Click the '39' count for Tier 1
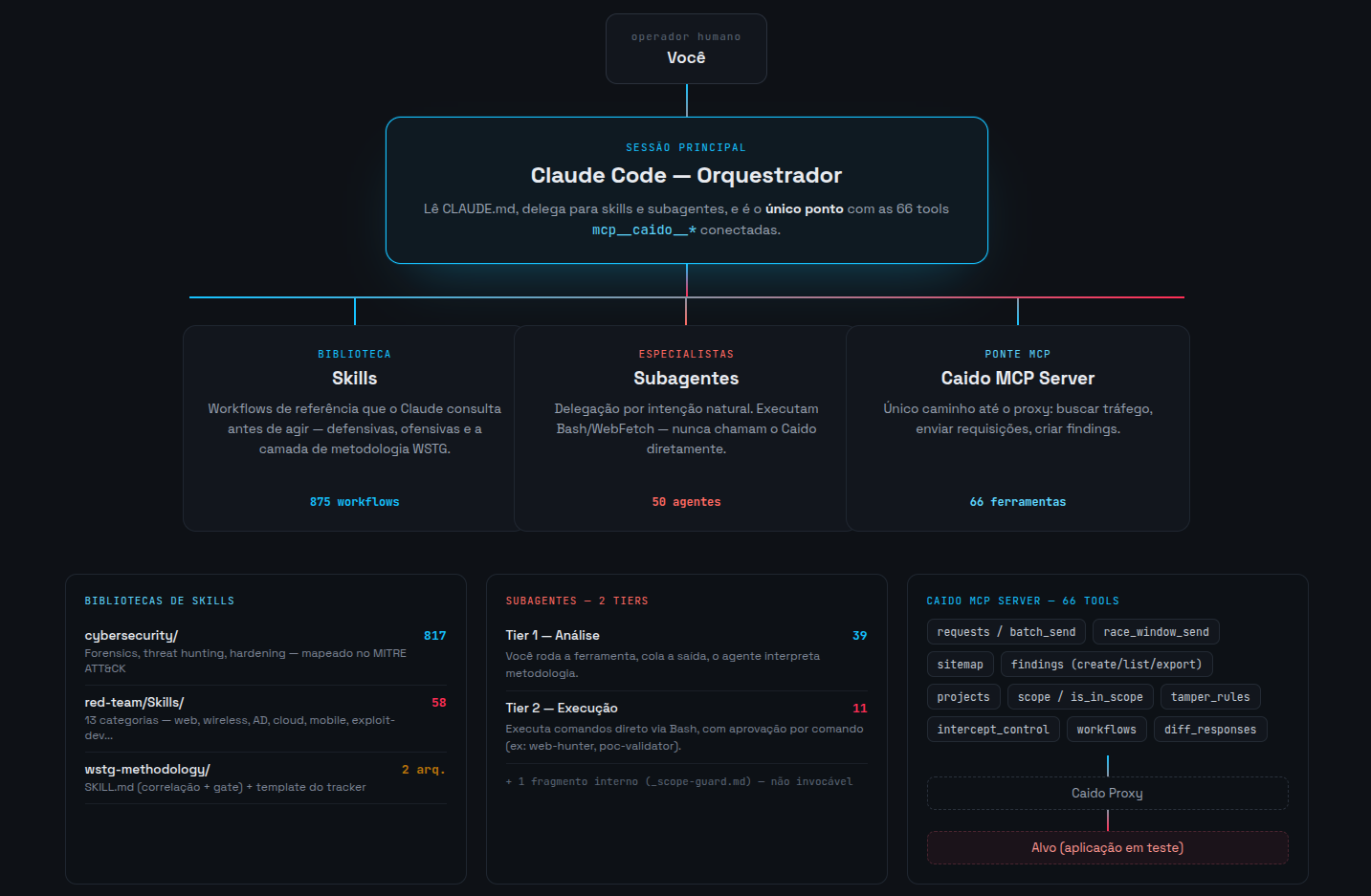The image size is (1371, 896). click(860, 635)
